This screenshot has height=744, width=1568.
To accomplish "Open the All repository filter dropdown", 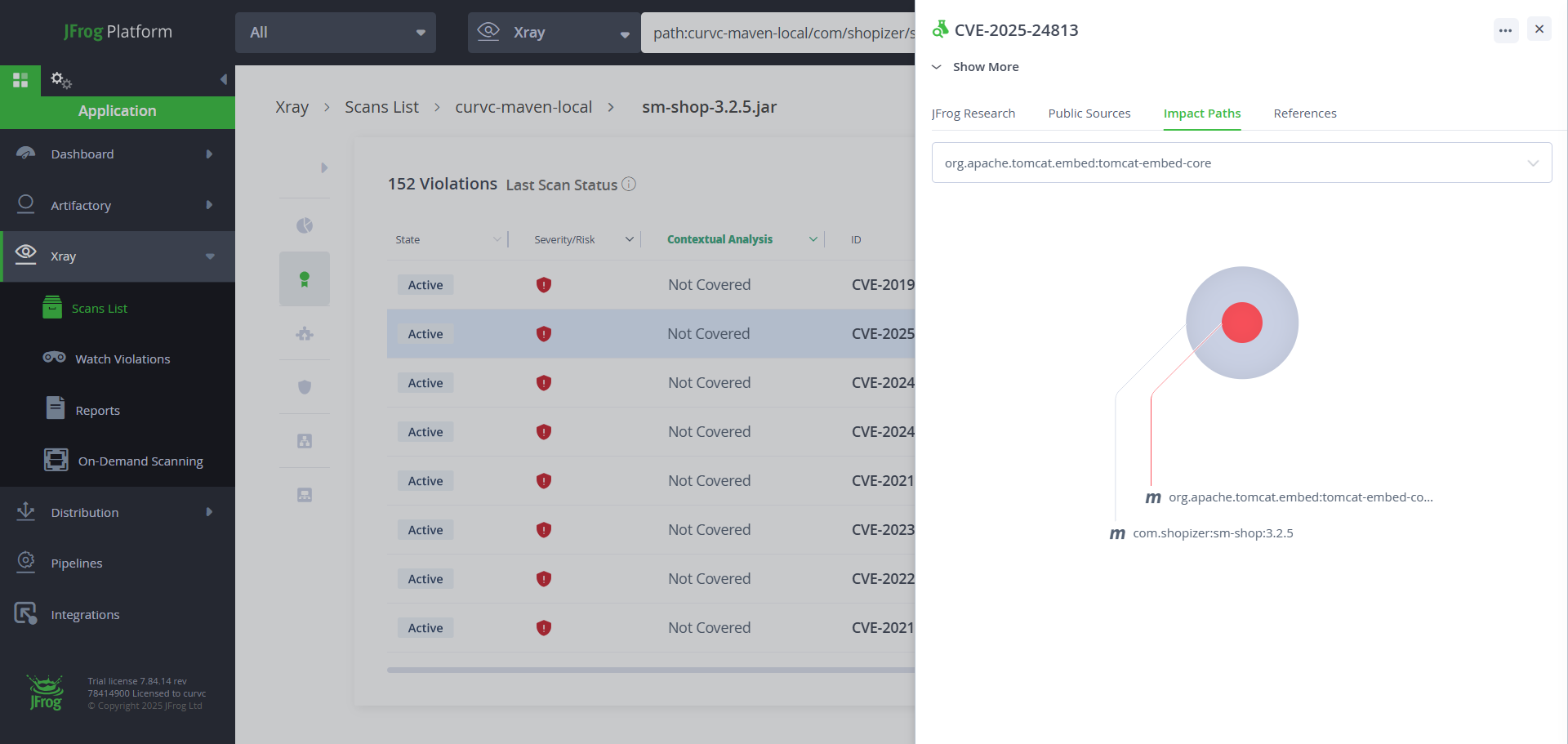I will coord(336,33).
